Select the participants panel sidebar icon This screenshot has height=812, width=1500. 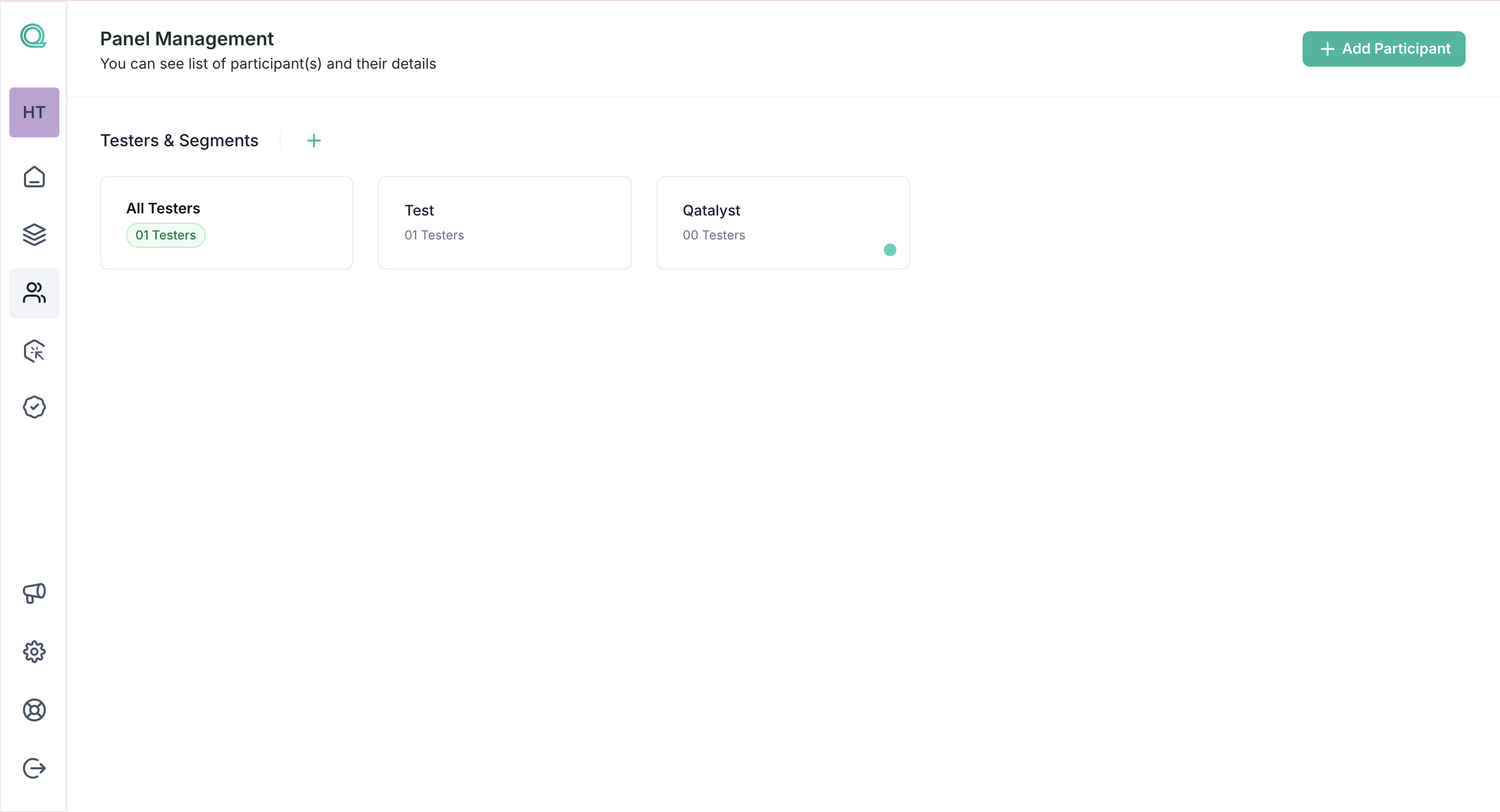point(34,293)
